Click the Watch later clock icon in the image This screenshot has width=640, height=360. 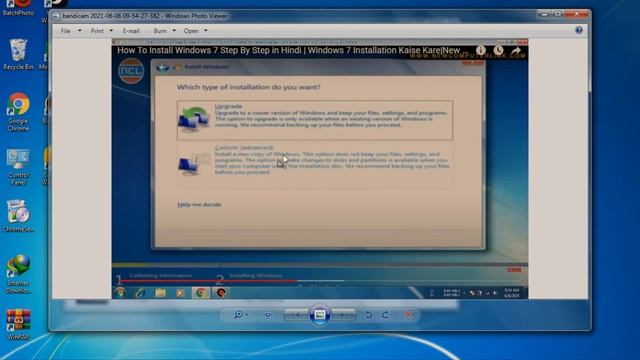tap(498, 50)
